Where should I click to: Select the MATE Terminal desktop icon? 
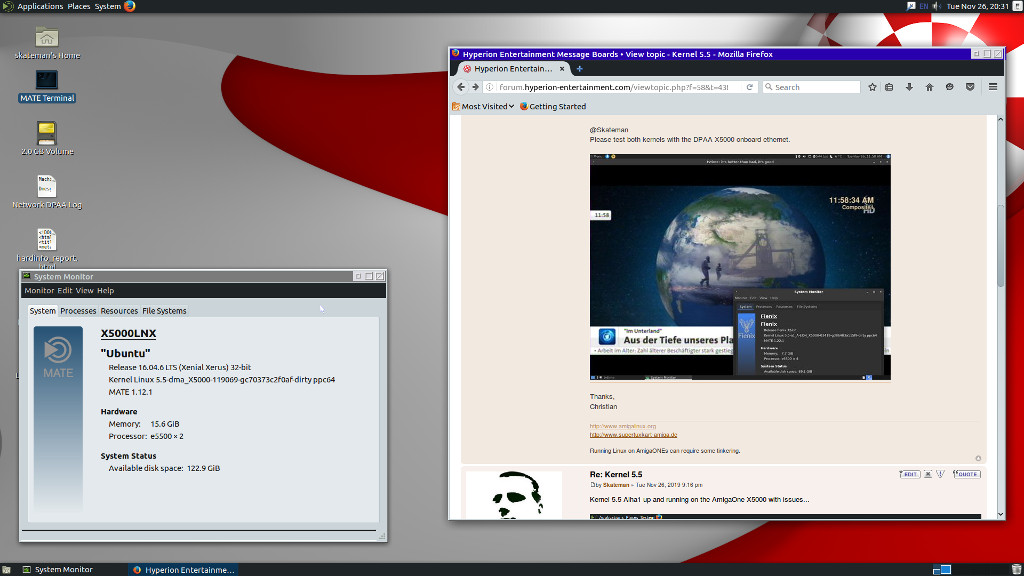click(46, 86)
